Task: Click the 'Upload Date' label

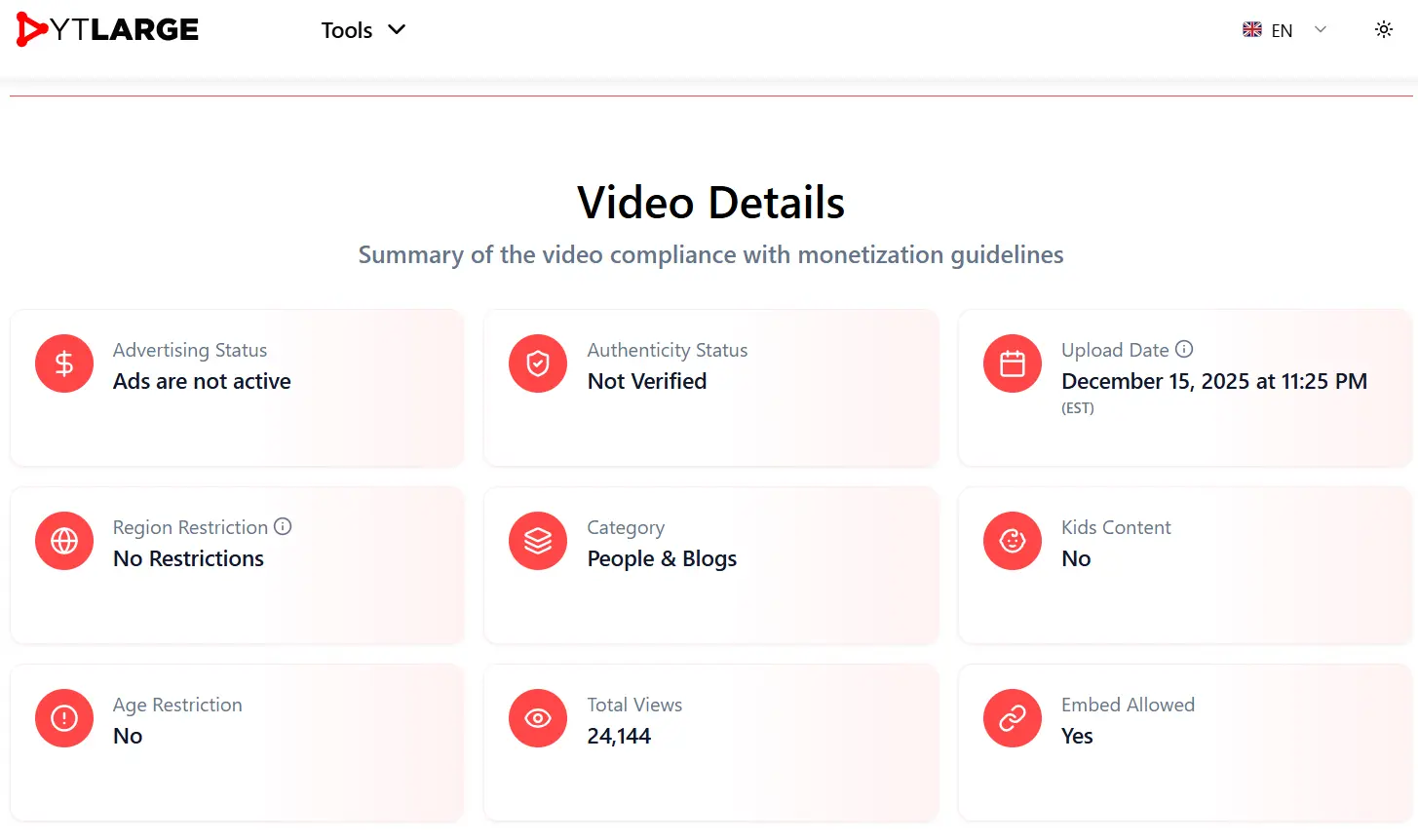Action: tap(1115, 350)
